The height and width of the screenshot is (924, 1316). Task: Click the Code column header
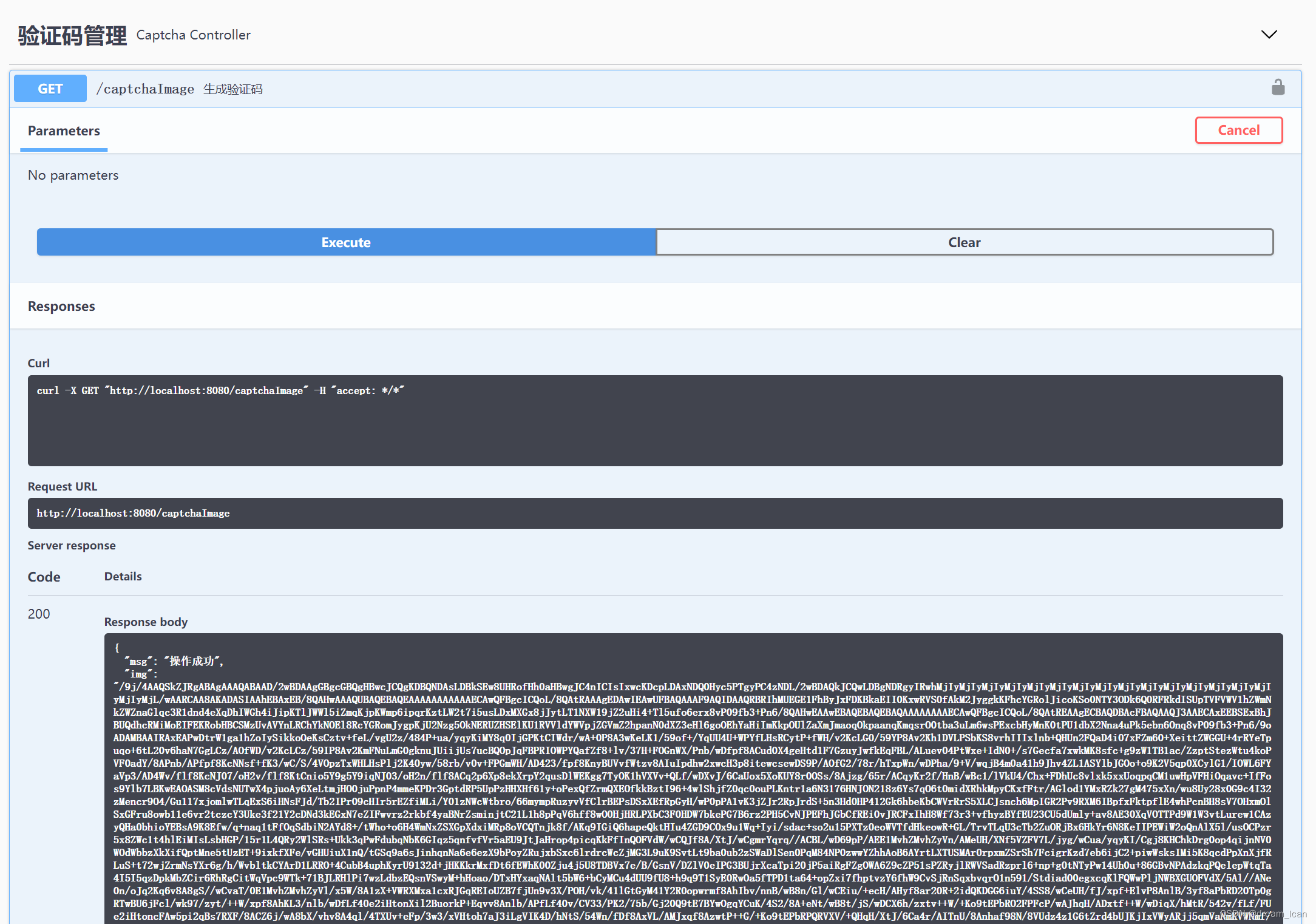pyautogui.click(x=44, y=577)
